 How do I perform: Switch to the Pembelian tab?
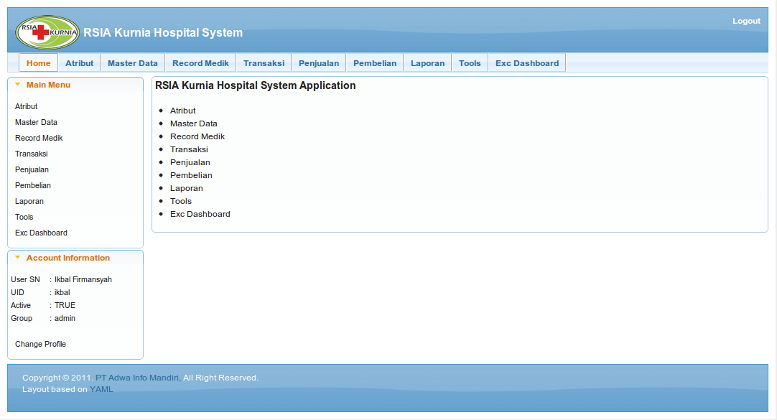click(375, 63)
